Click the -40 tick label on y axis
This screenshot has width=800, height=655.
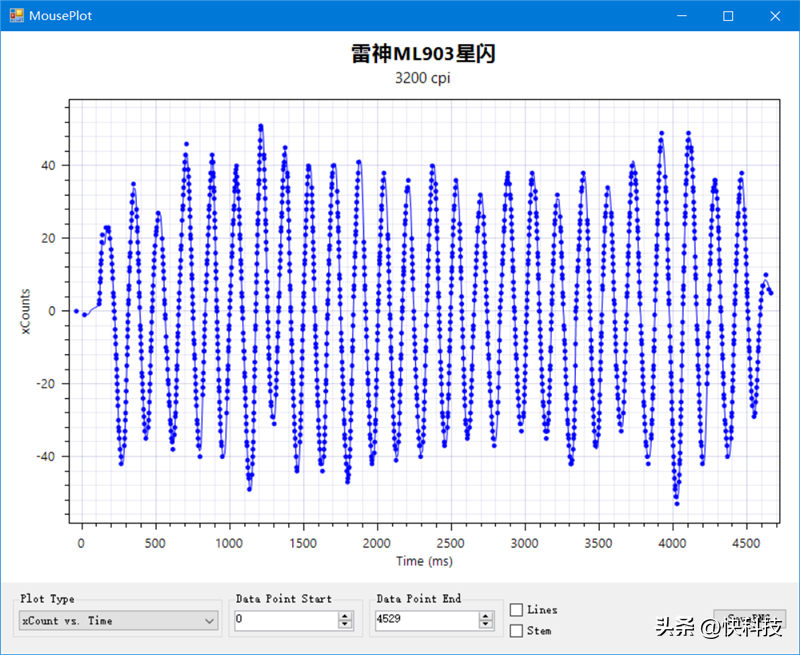pyautogui.click(x=46, y=457)
